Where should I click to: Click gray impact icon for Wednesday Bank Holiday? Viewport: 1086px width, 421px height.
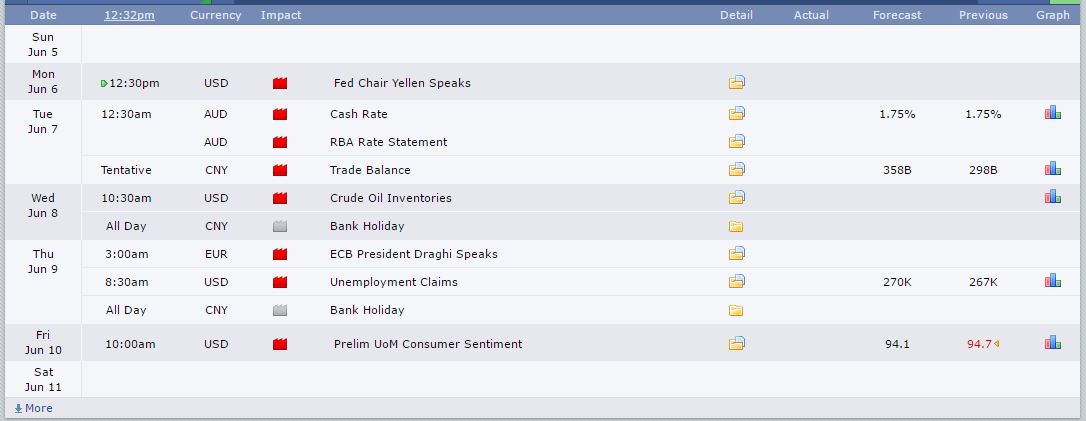click(x=280, y=226)
